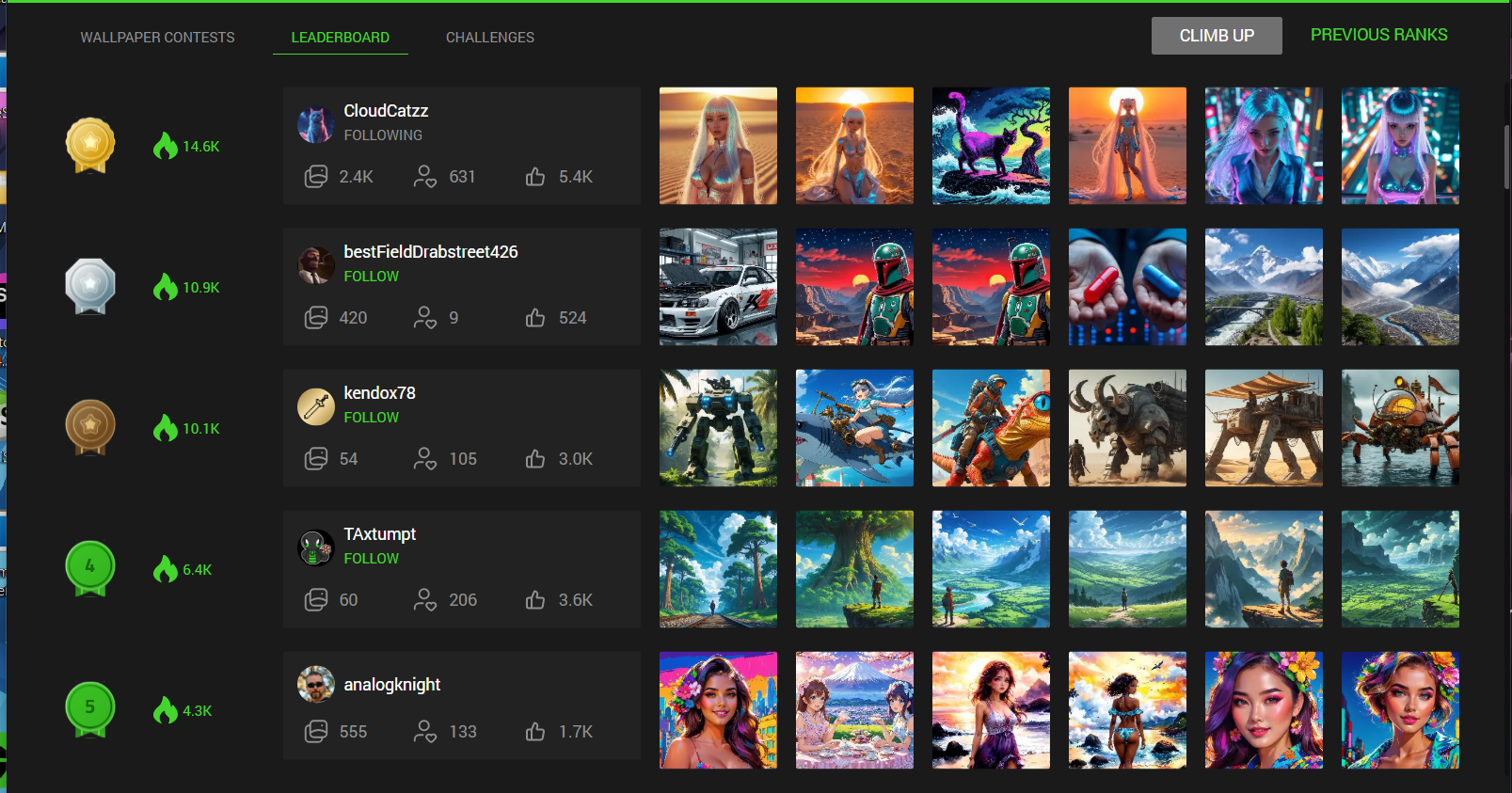Click analogknight followers icon

coord(425,731)
